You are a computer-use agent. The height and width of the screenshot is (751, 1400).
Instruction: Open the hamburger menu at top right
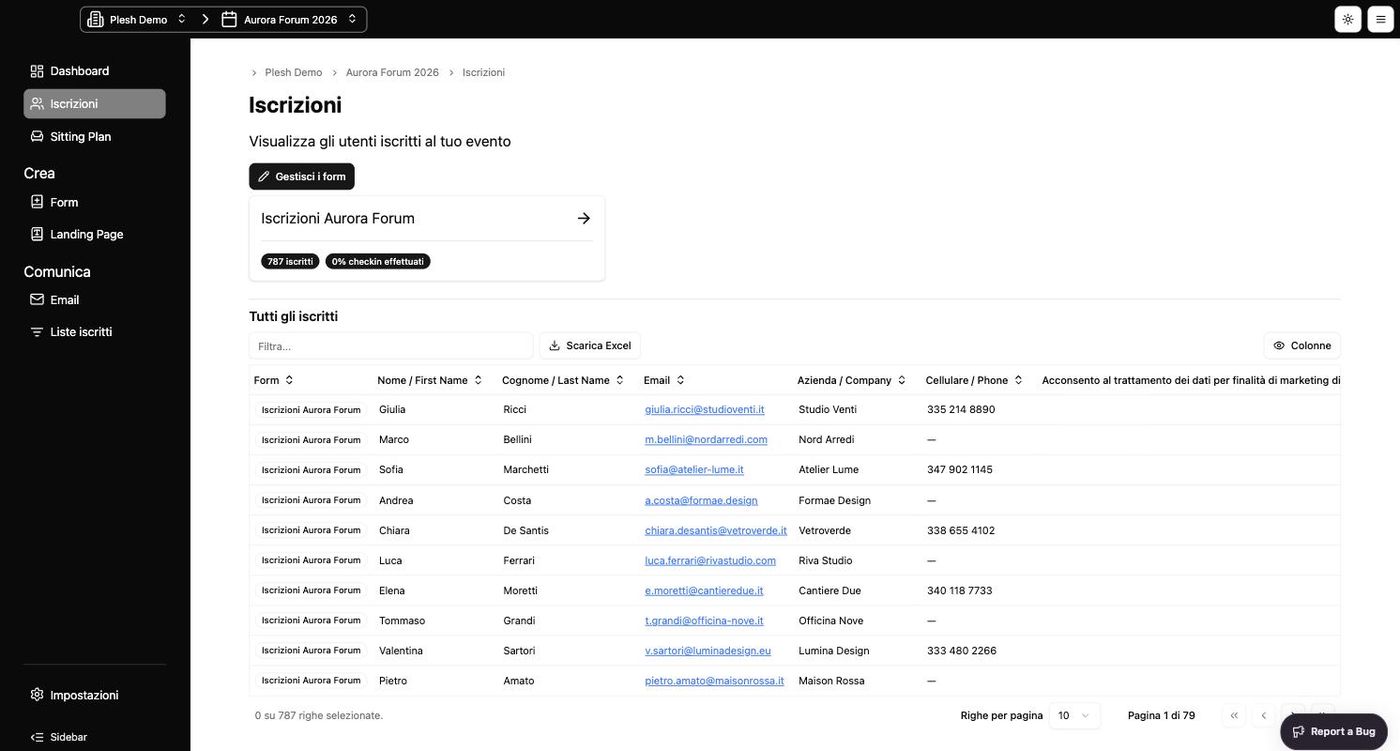pyautogui.click(x=1381, y=19)
